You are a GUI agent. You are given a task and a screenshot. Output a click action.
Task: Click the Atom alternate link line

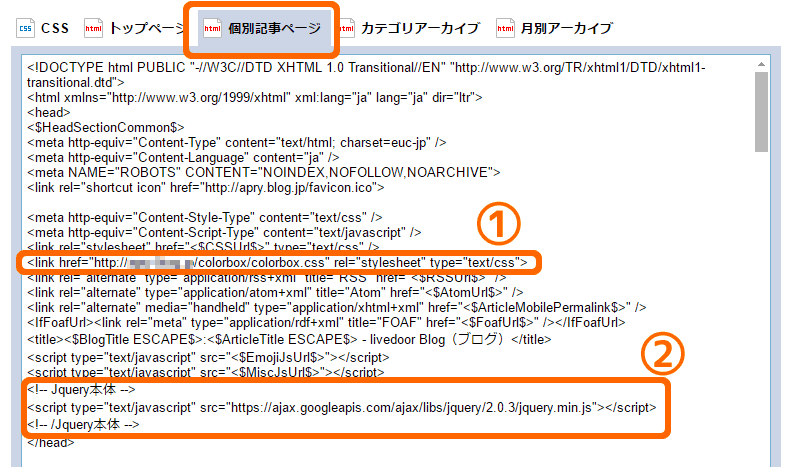(275, 293)
